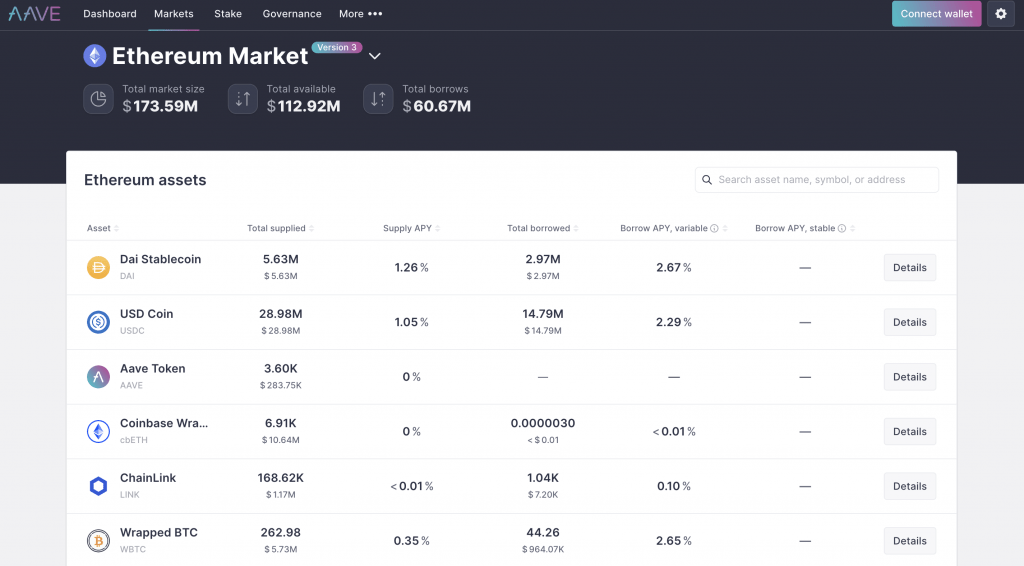Click WBTC's 2.65% variable borrow APY
This screenshot has width=1024, height=566.
674,541
